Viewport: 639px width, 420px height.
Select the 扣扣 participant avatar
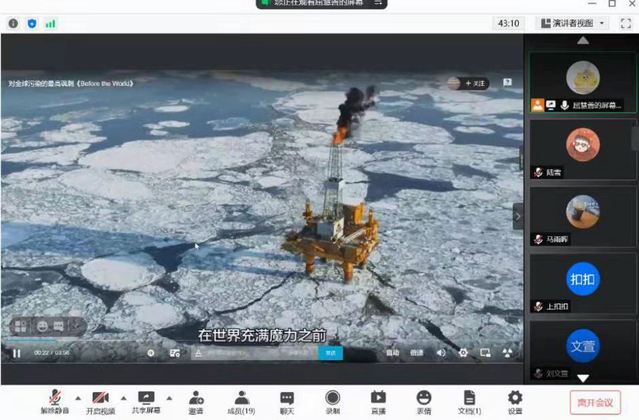click(x=583, y=279)
